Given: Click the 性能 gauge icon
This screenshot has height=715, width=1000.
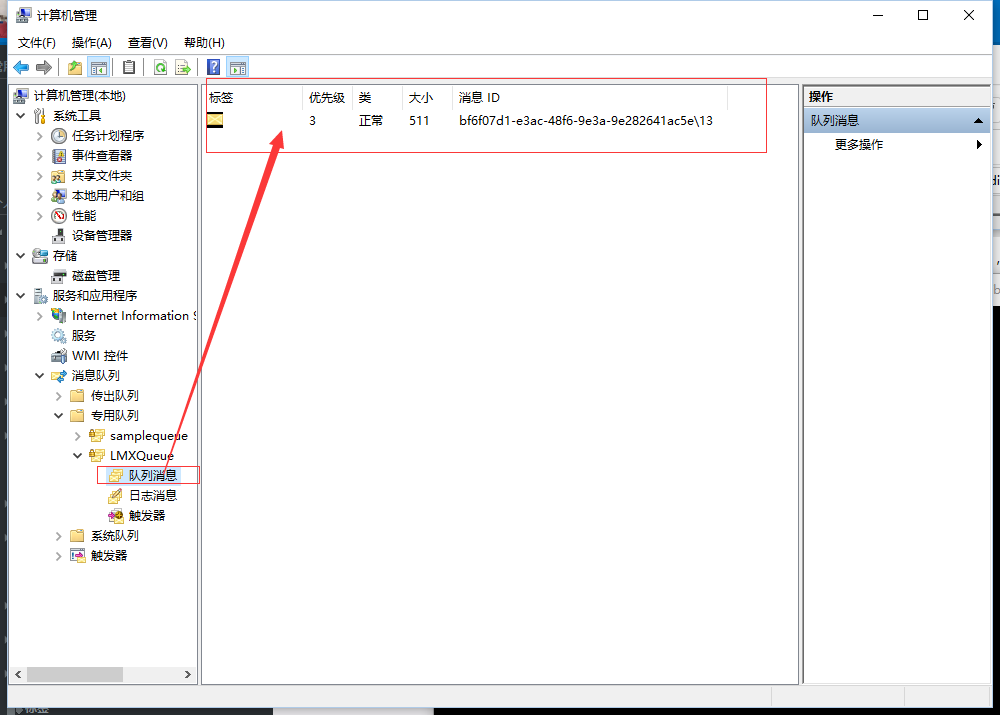Looking at the screenshot, I should 59,216.
